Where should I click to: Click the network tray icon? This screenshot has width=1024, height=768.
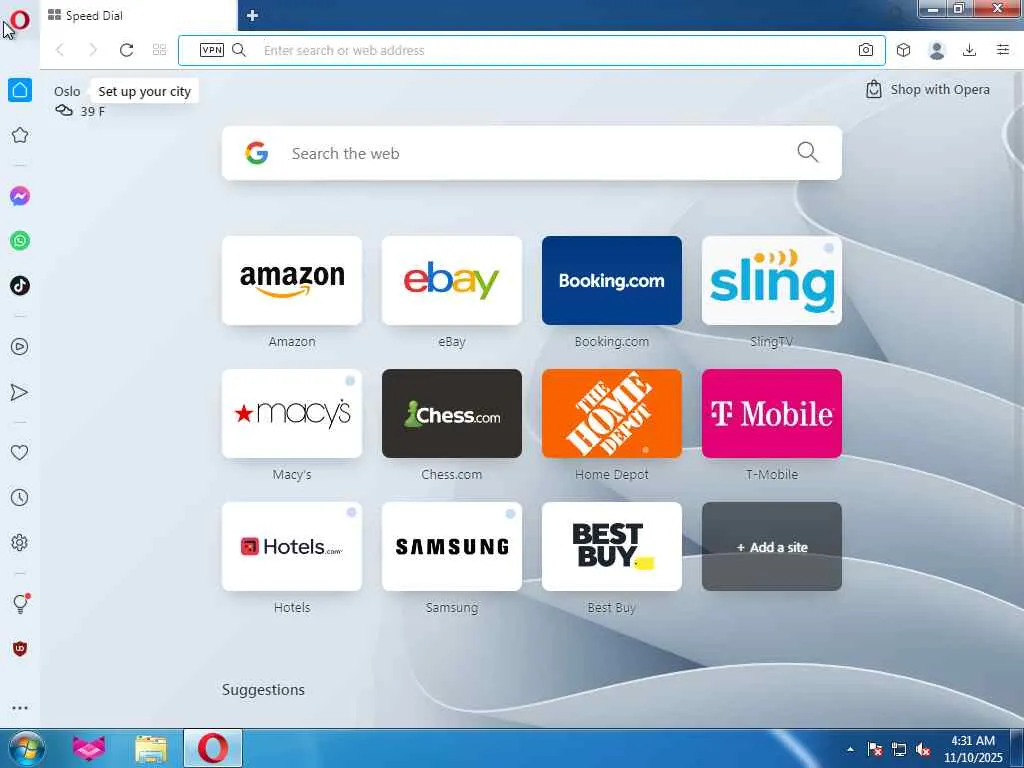click(899, 749)
